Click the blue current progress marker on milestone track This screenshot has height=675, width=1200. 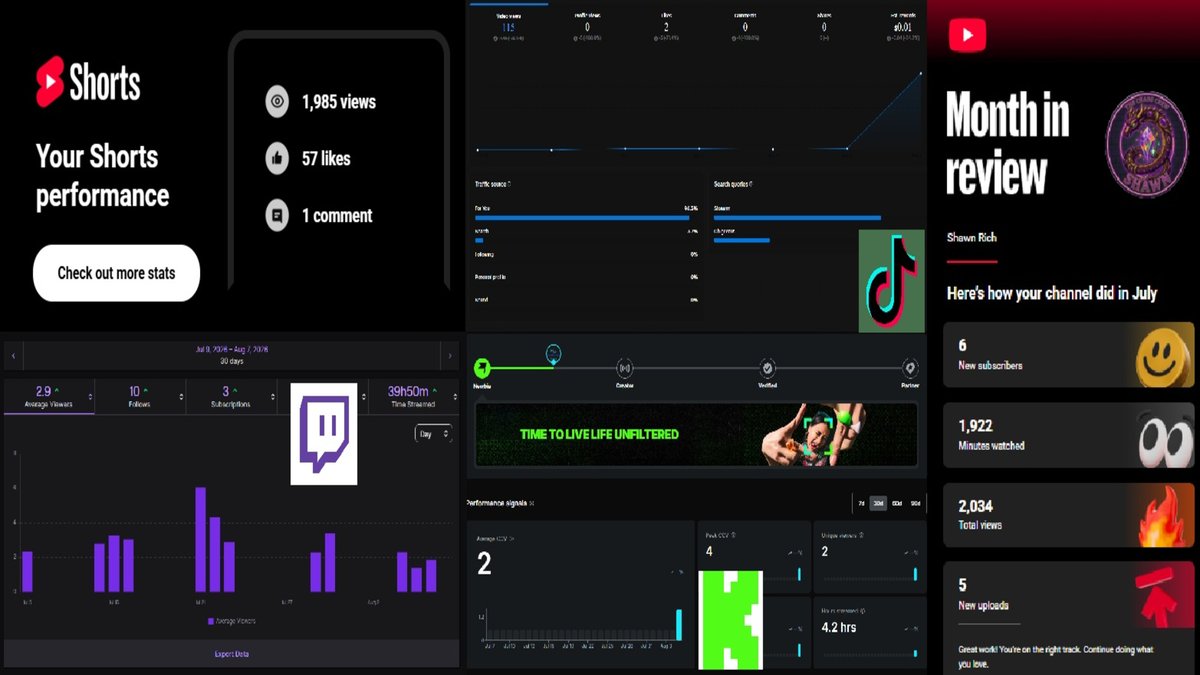(553, 354)
